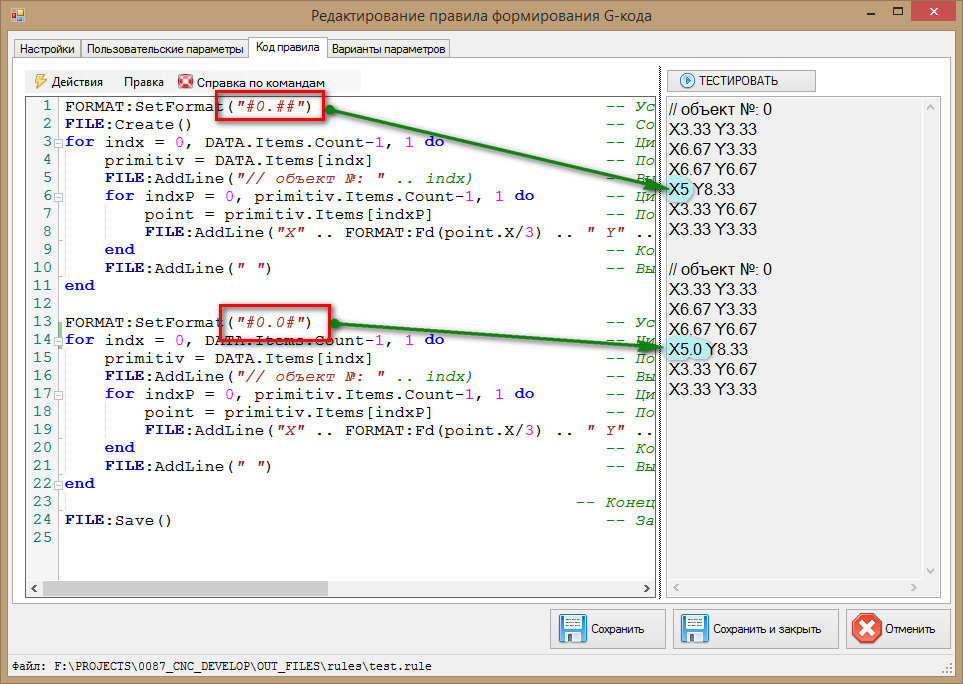963x684 pixels.
Task: Open Справка по командам
Action: click(x=251, y=82)
